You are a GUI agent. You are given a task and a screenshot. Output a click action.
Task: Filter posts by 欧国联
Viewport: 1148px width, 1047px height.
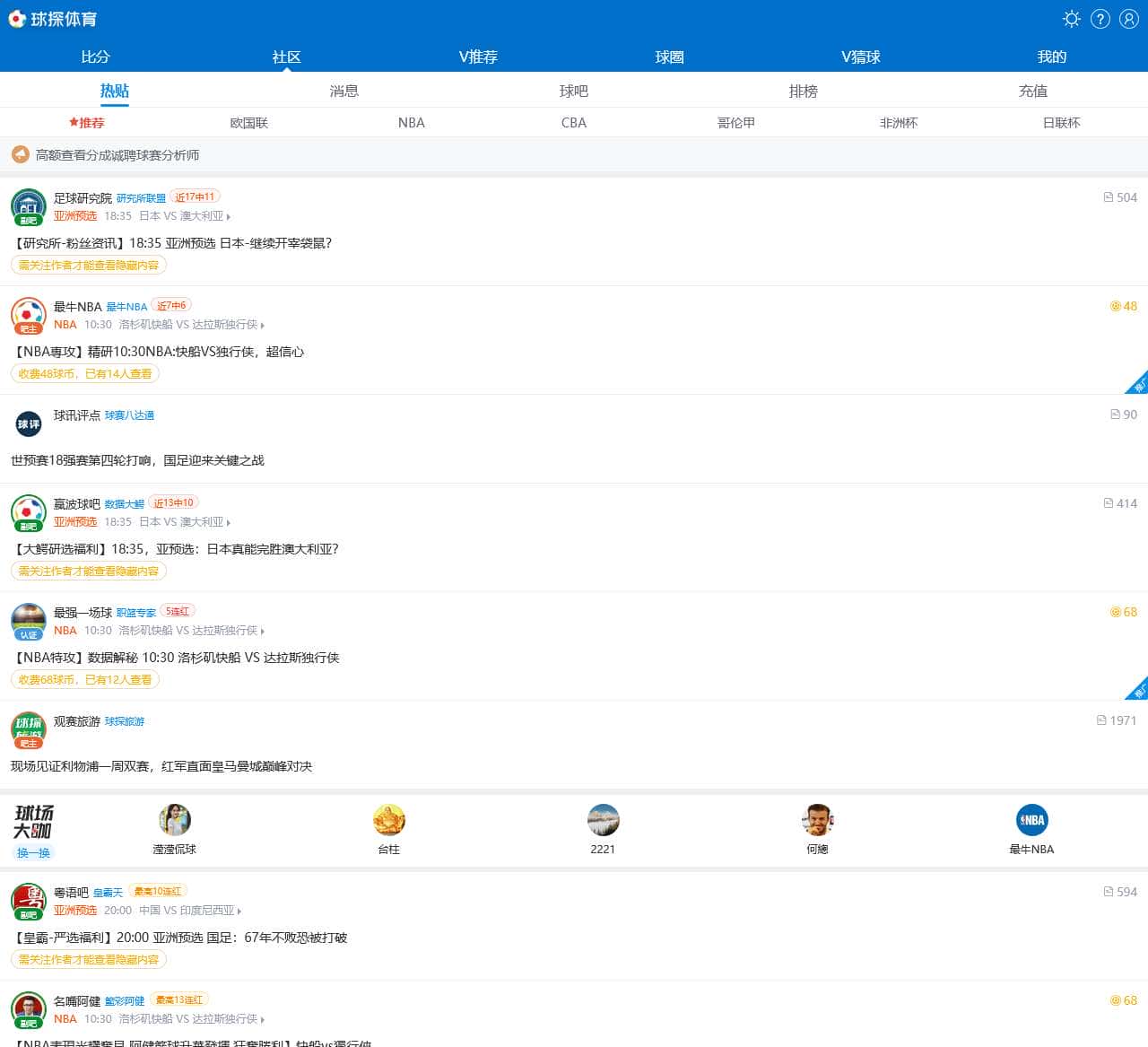point(249,123)
